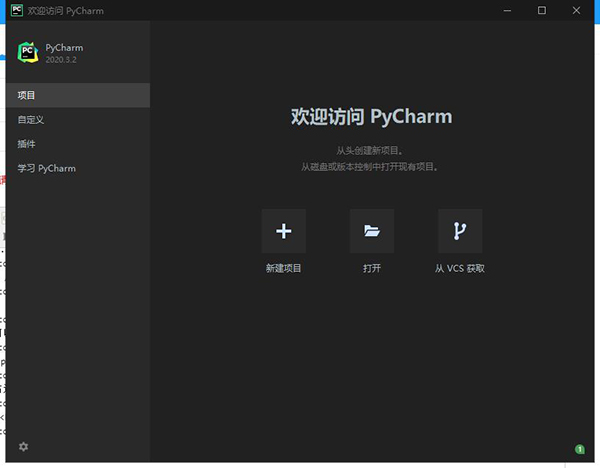Click the PyCharm name in sidebar header
This screenshot has height=468, width=600.
click(x=64, y=48)
